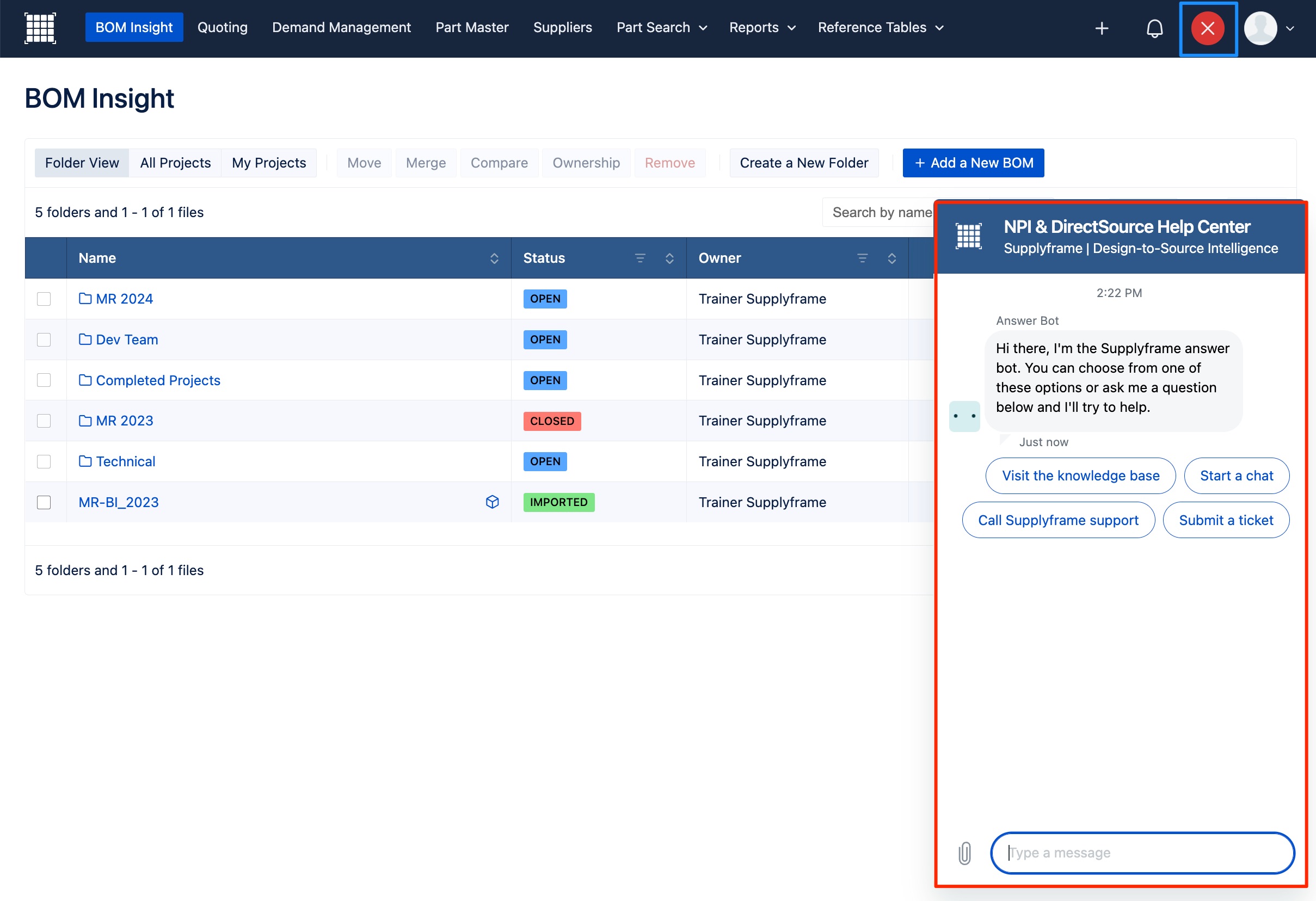The image size is (1316, 901).
Task: Select the Completed Projects row checkbox
Action: [44, 380]
